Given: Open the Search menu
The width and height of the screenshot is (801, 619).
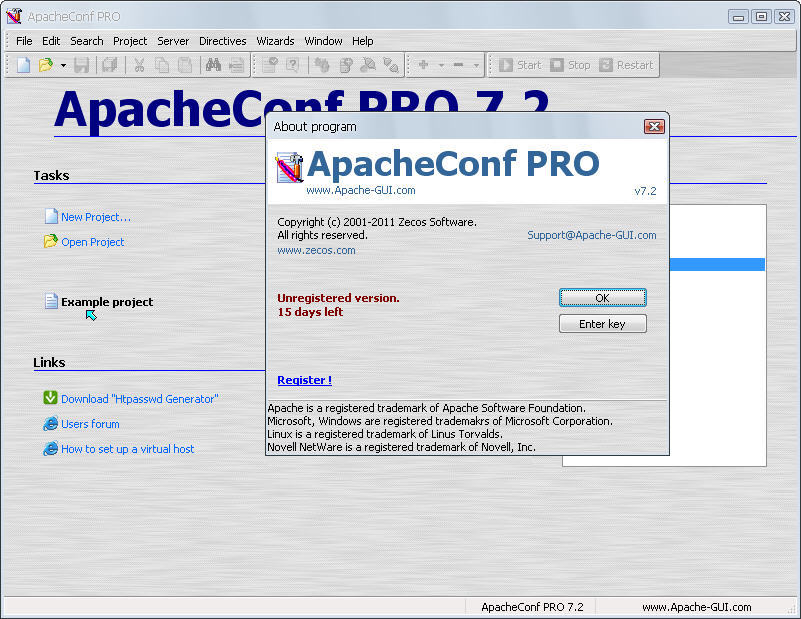Looking at the screenshot, I should 87,41.
